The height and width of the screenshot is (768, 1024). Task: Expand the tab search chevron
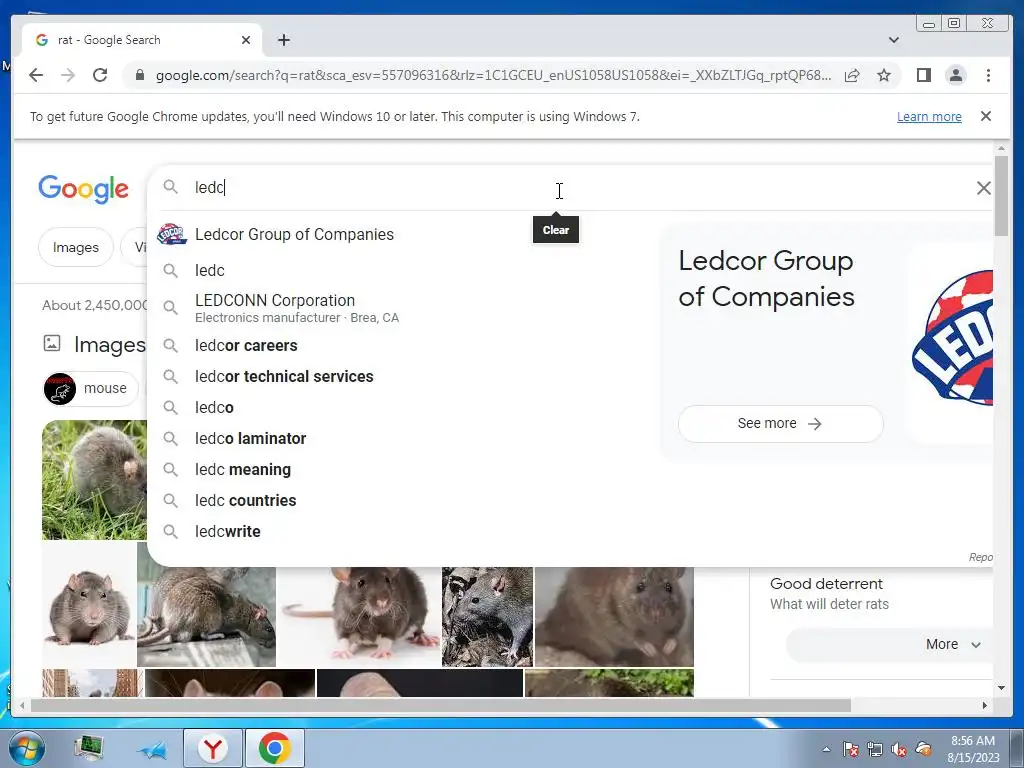click(x=894, y=40)
